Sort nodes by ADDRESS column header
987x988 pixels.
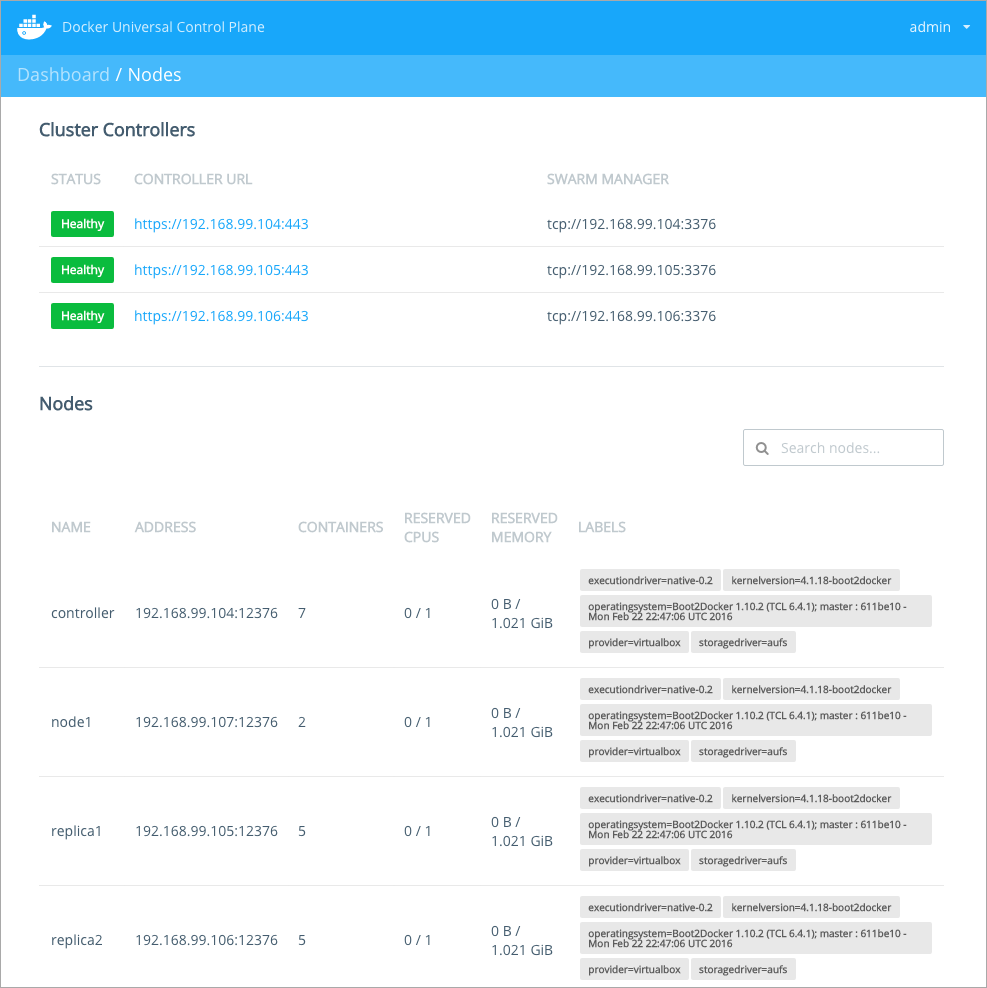point(165,527)
